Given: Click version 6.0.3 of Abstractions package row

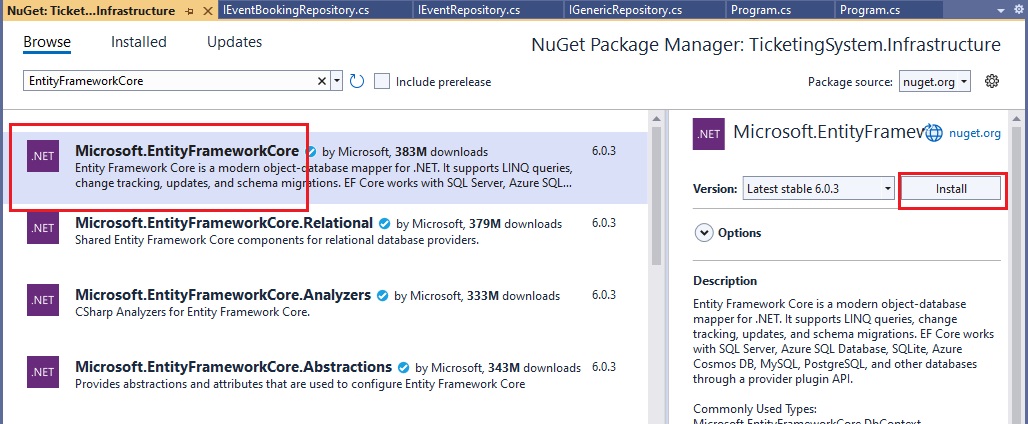Looking at the screenshot, I should tap(604, 367).
